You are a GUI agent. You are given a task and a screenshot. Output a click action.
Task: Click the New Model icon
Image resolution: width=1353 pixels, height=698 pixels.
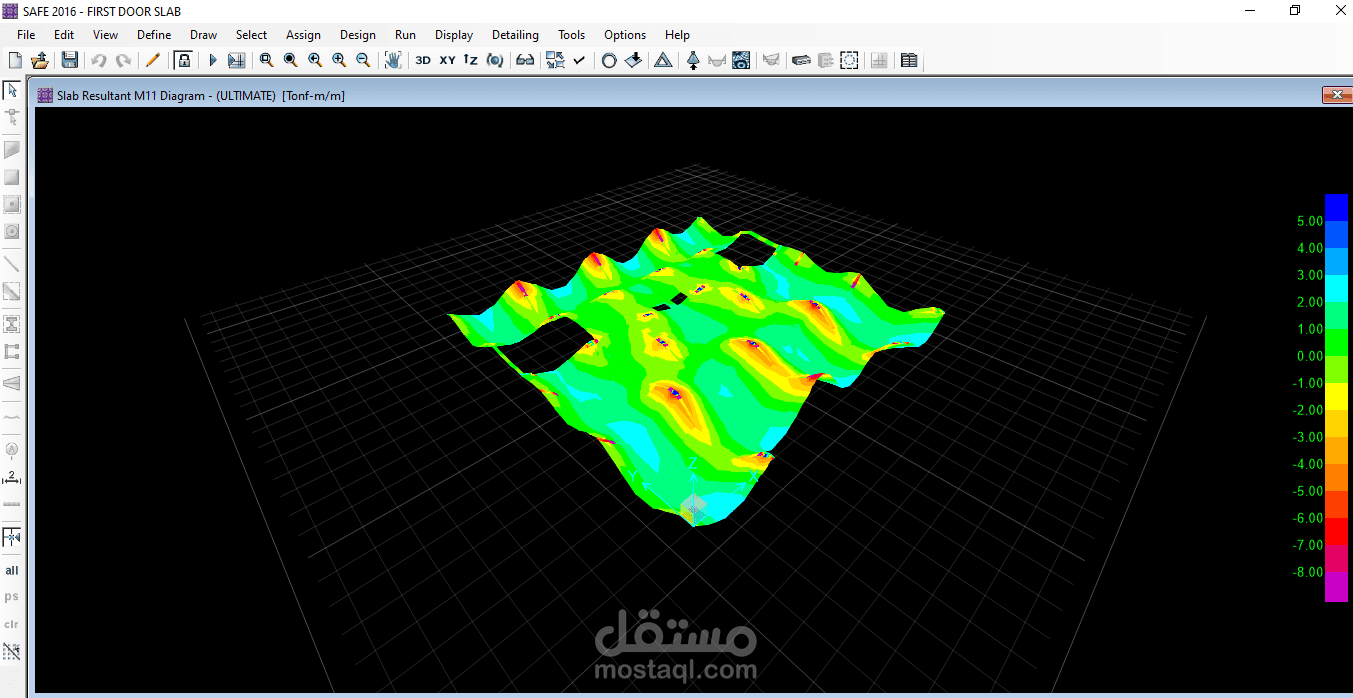click(15, 60)
